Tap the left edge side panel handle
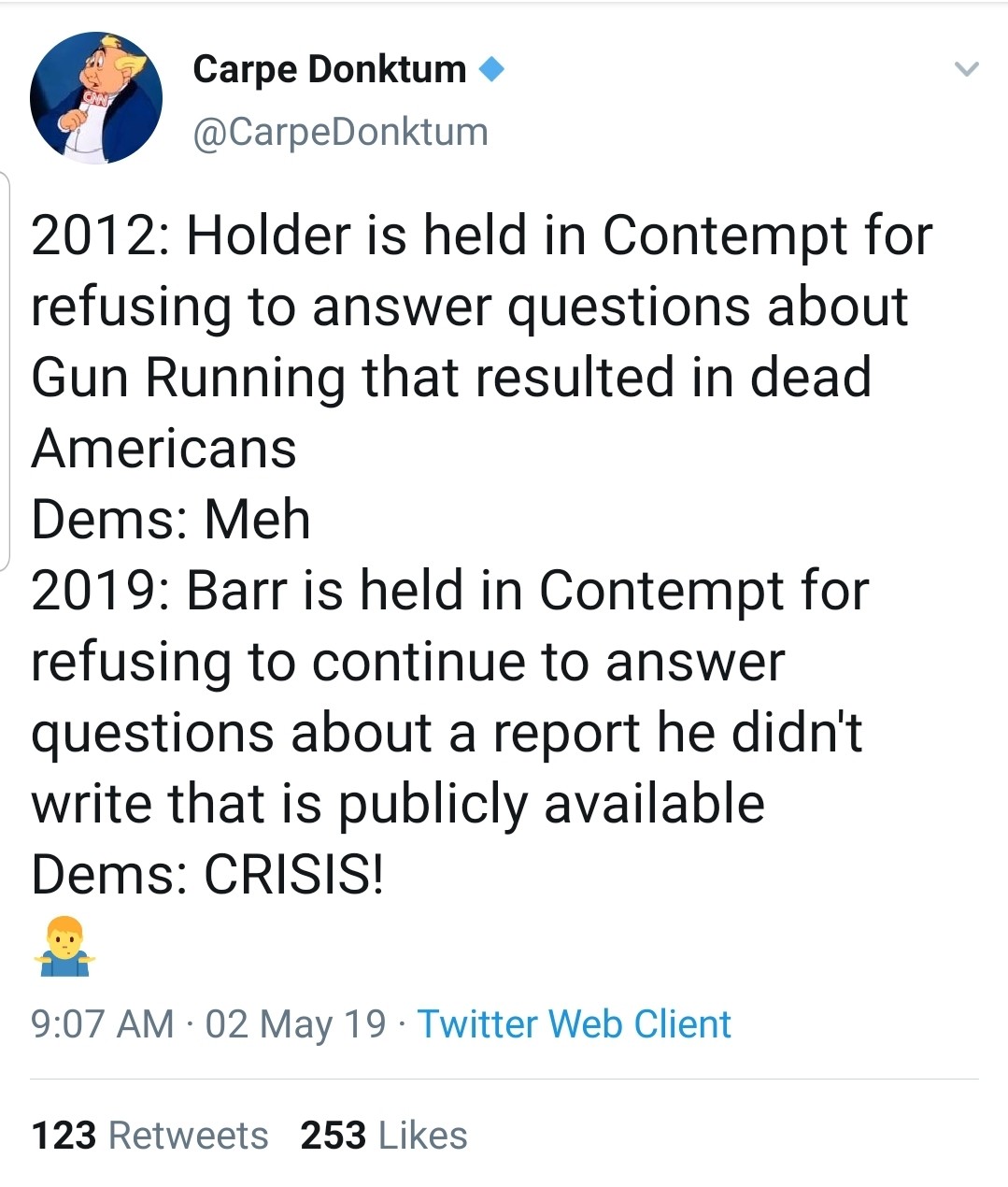Screen dimensions: 1008x1187 (5, 371)
